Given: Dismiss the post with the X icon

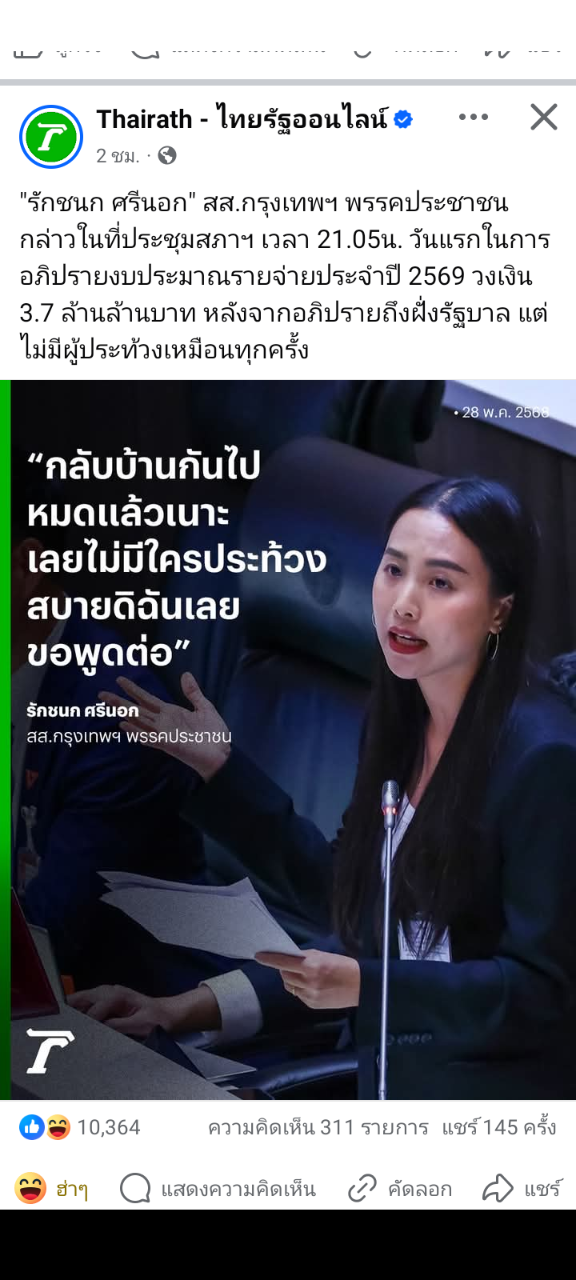Looking at the screenshot, I should [x=543, y=118].
